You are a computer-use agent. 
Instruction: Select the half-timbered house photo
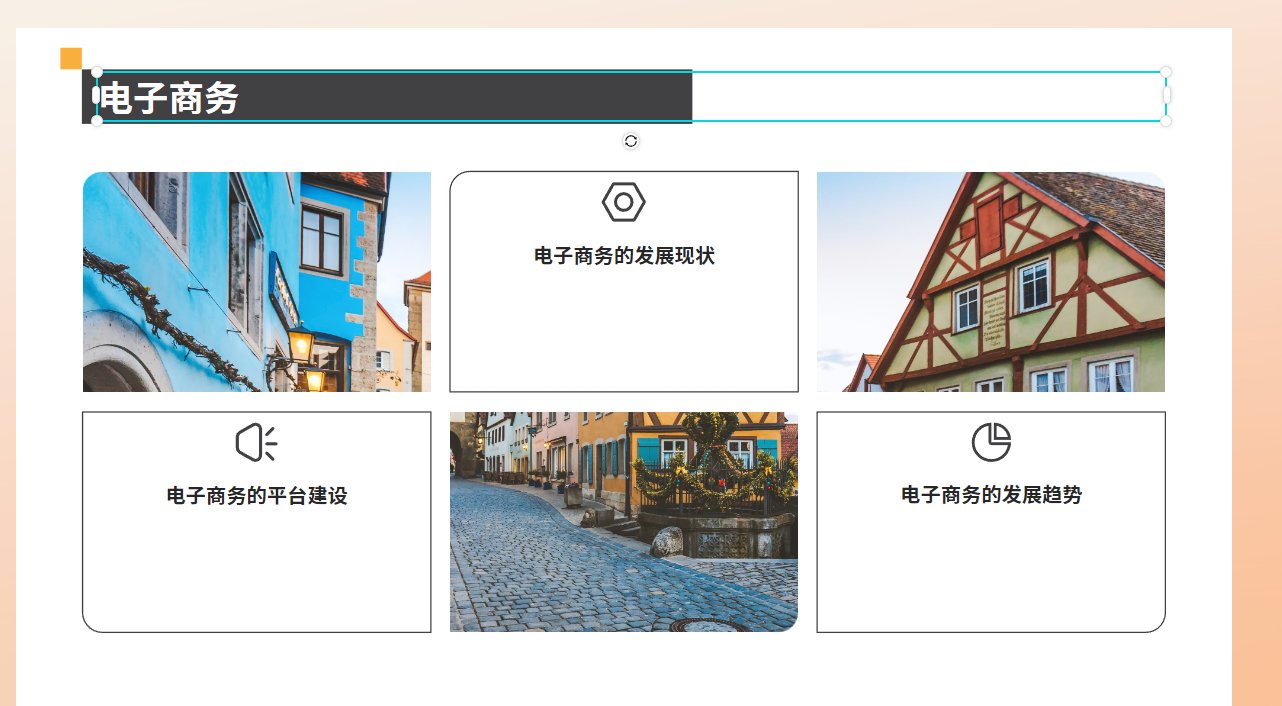990,281
